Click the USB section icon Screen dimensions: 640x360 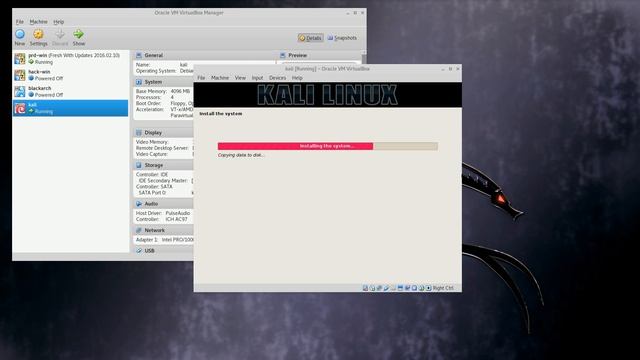[139, 251]
